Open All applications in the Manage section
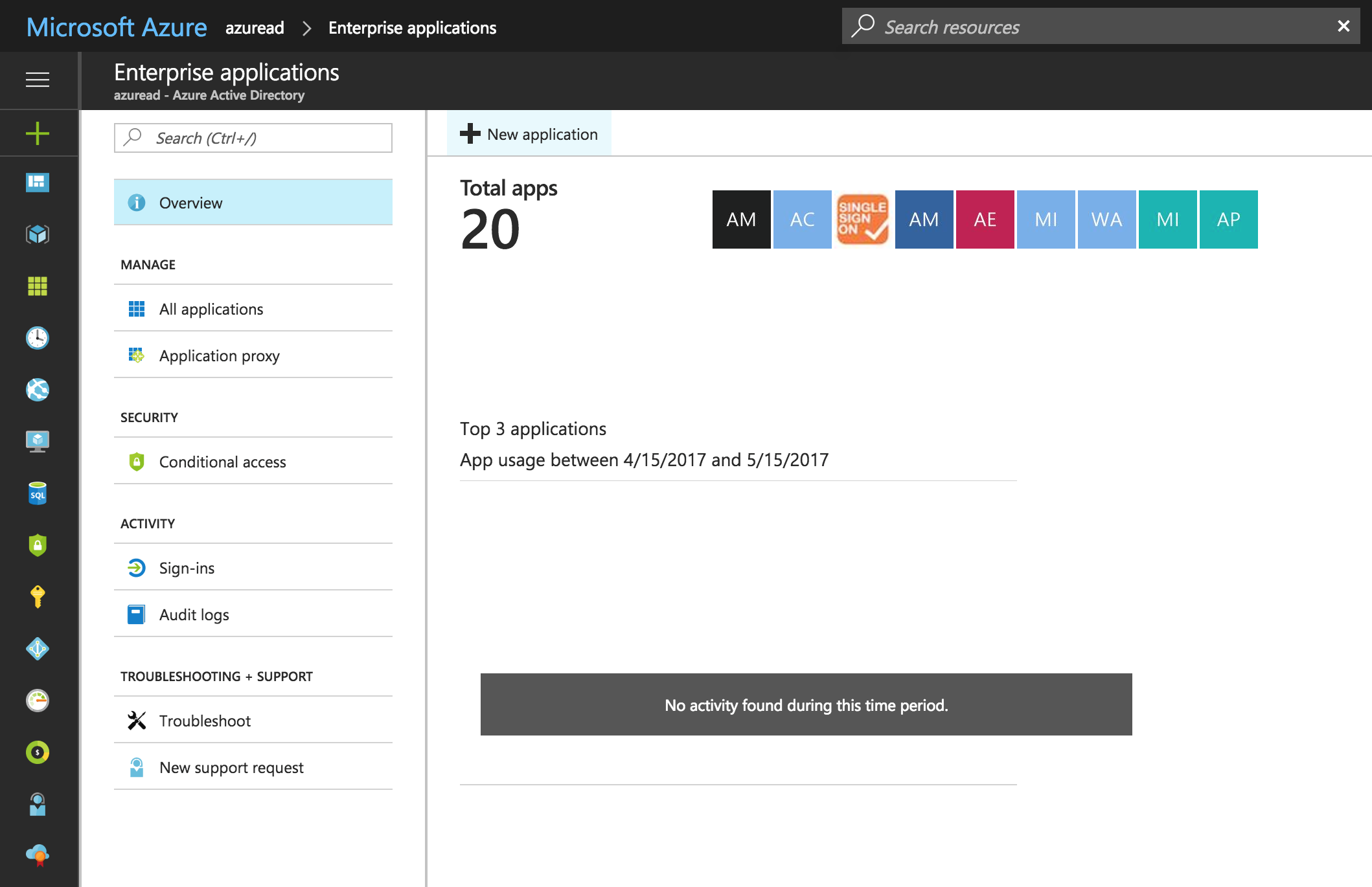 pos(253,309)
